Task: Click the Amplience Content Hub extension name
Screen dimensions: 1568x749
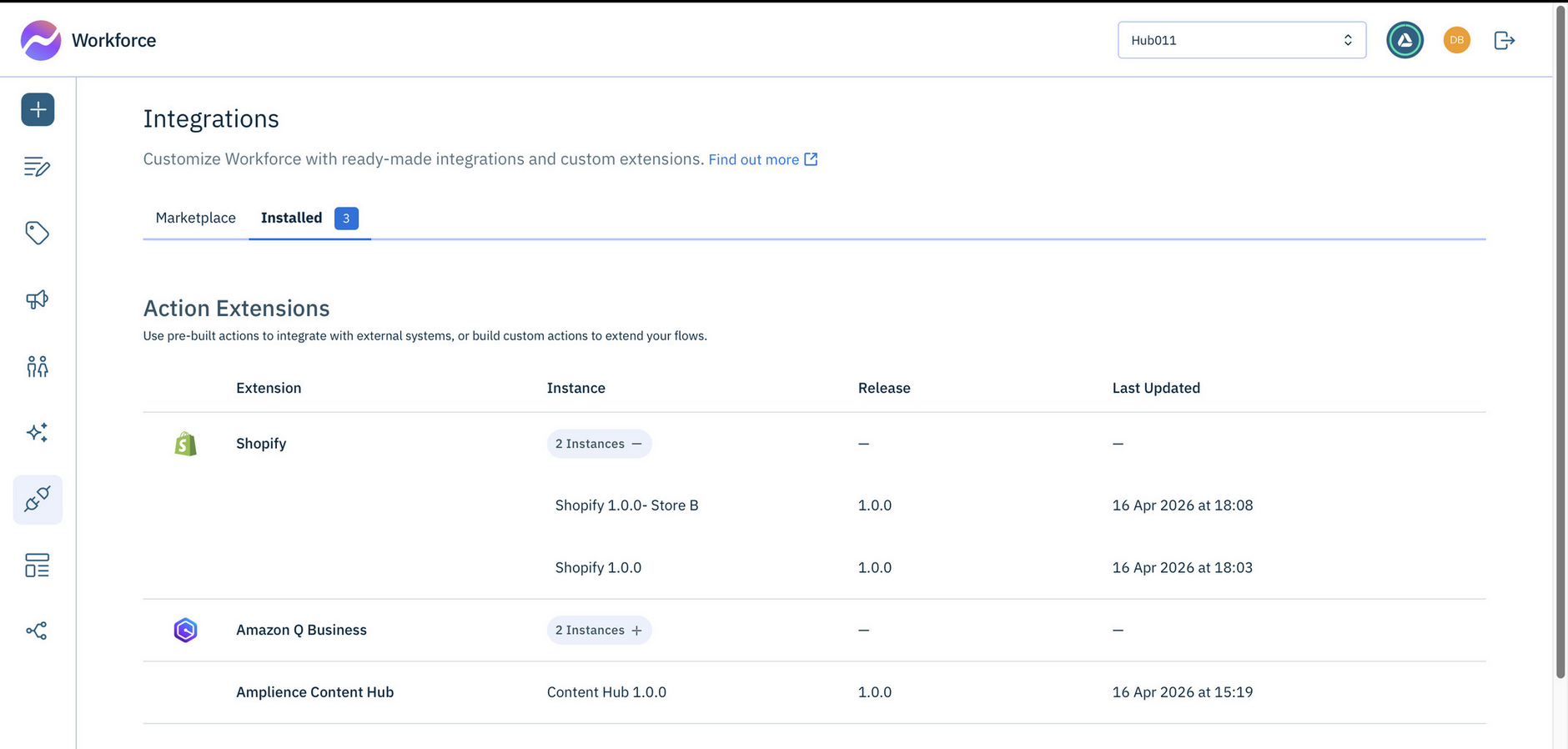Action: [314, 692]
